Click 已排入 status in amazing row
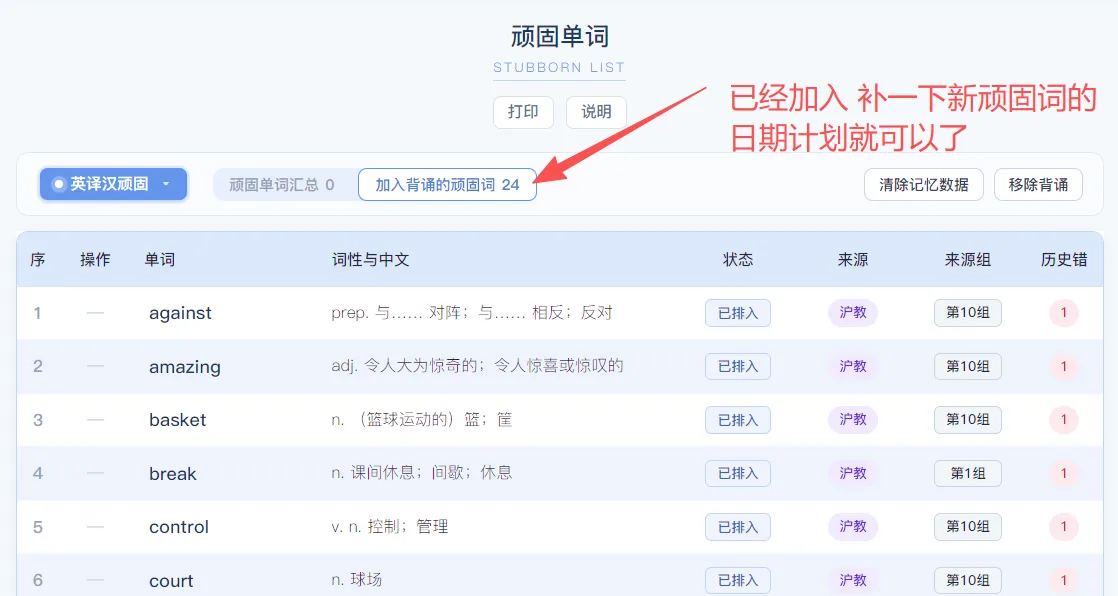The height and width of the screenshot is (596, 1118). (738, 366)
